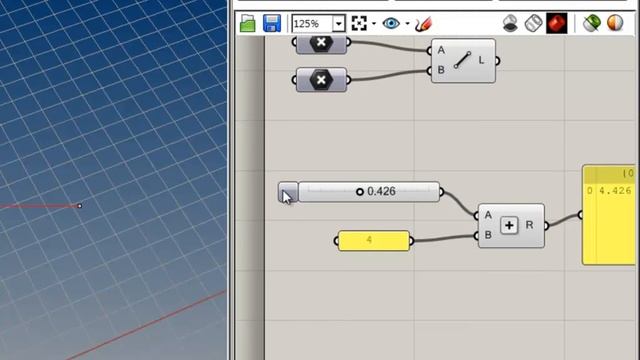Image resolution: width=640 pixels, height=360 pixels.
Task: Click the Line component A input
Action: (441, 51)
